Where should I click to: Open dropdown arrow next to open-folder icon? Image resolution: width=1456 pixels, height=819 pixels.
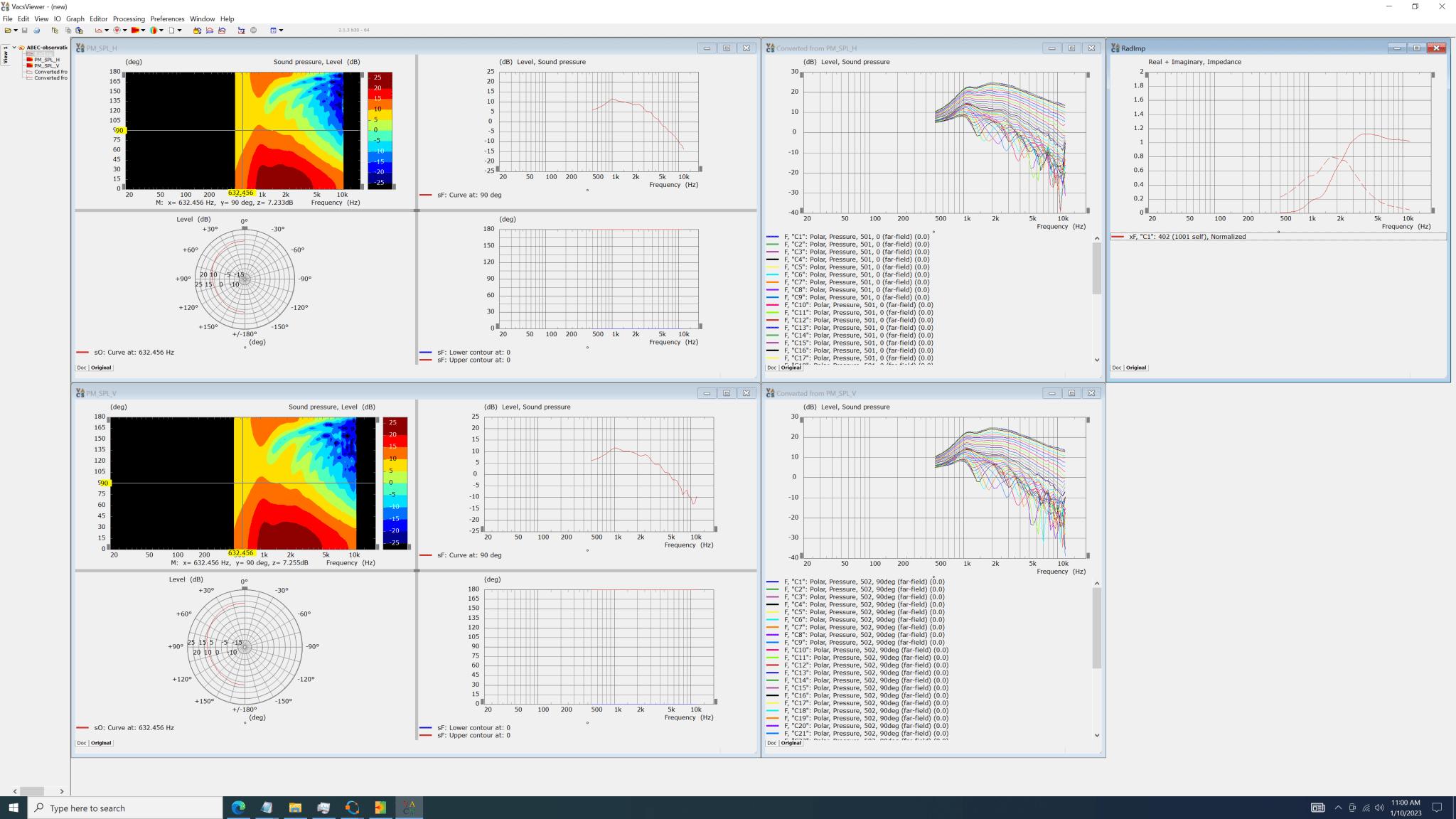click(16, 31)
